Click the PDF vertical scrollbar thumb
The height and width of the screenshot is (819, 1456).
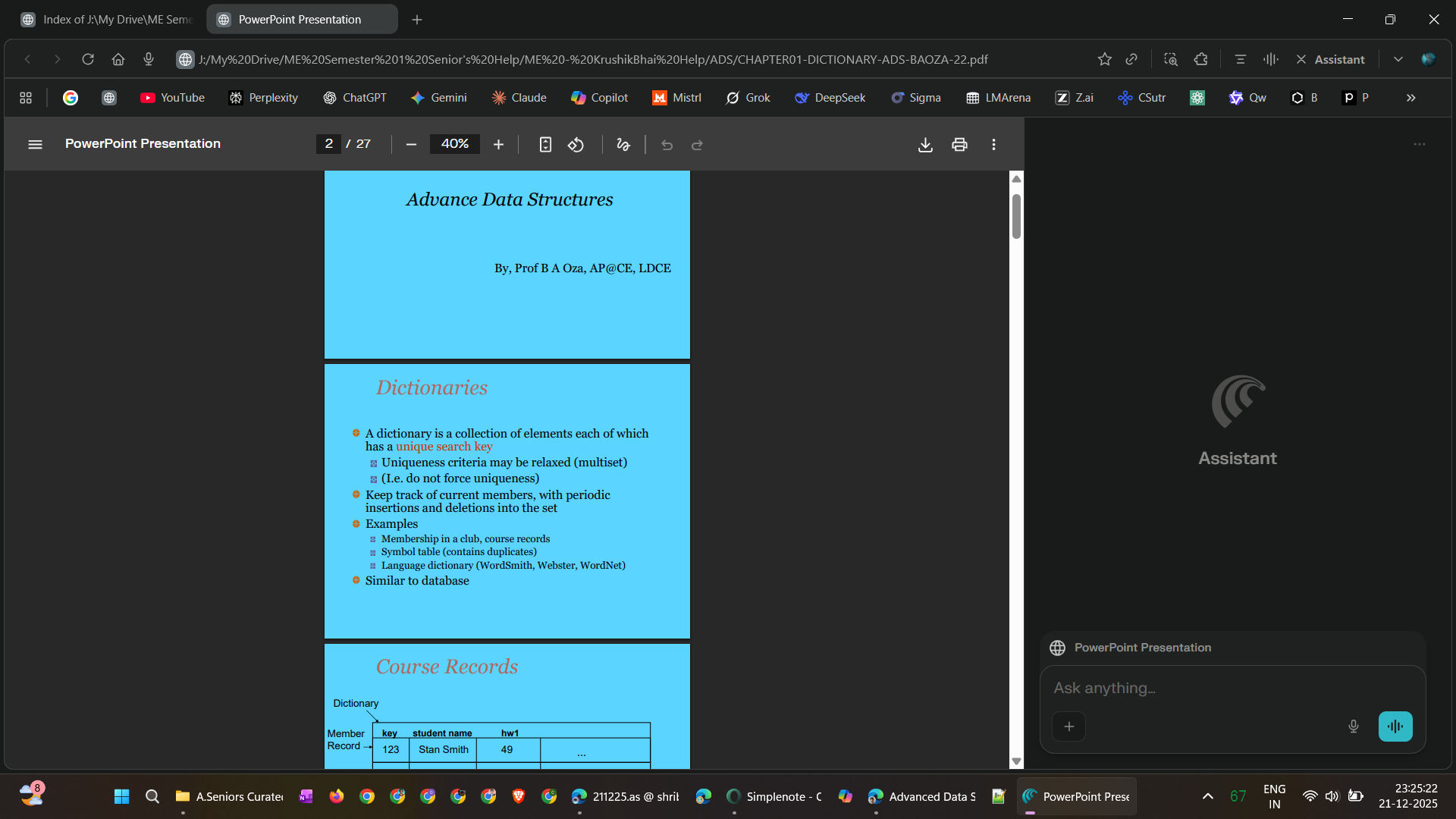pyautogui.click(x=1016, y=216)
